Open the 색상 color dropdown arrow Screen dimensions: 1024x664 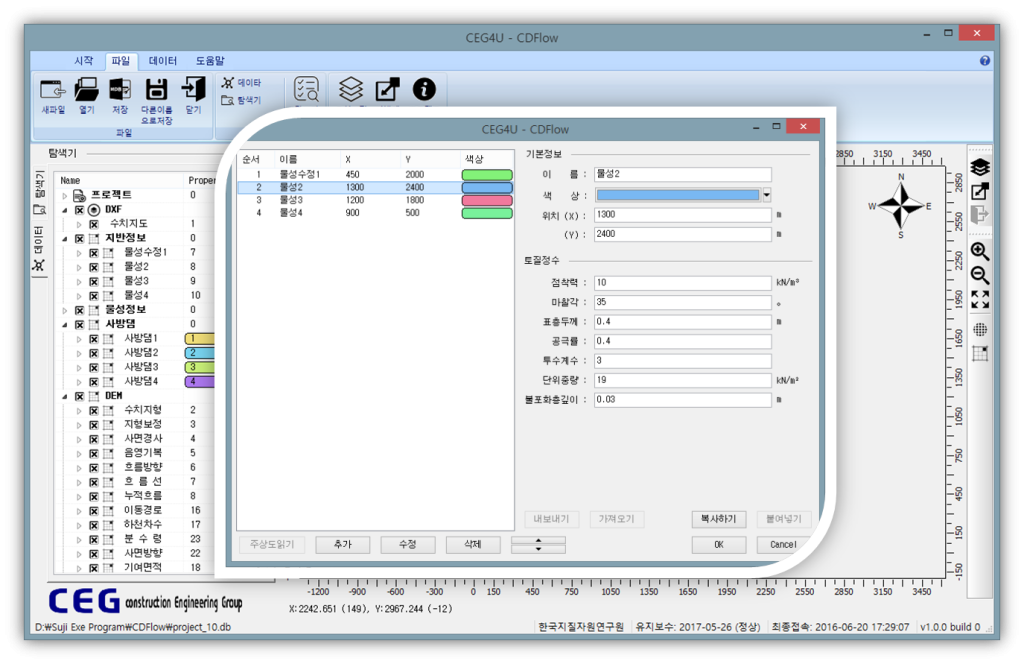pos(767,195)
